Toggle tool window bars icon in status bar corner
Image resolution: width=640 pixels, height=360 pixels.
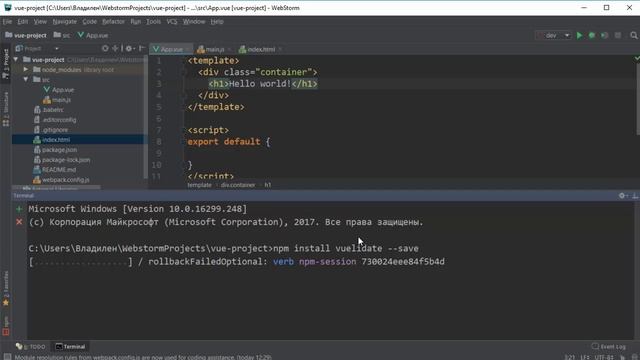(x=7, y=357)
